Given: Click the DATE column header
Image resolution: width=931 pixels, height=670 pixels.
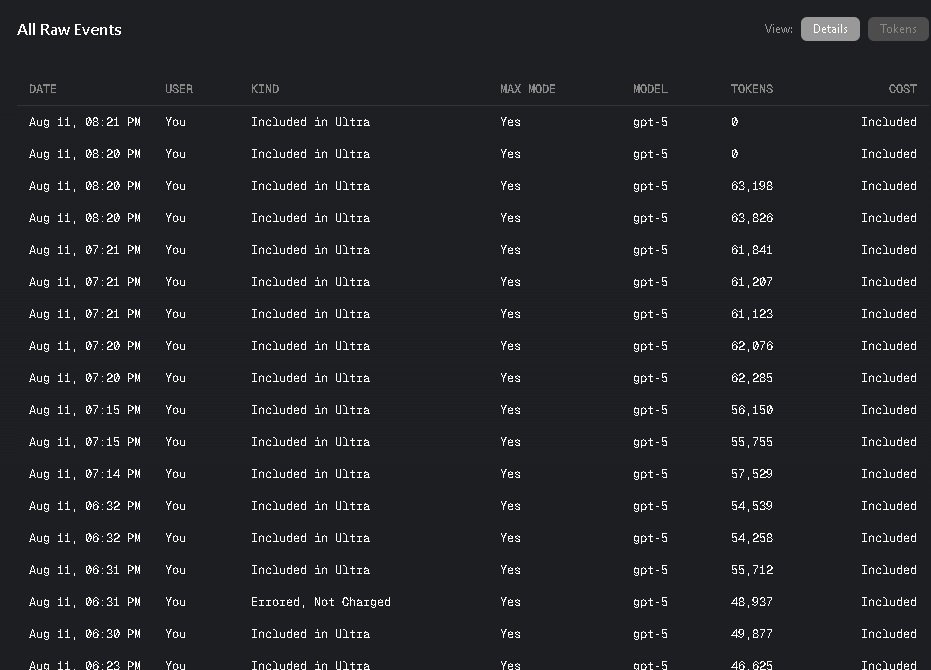Looking at the screenshot, I should pyautogui.click(x=43, y=89).
